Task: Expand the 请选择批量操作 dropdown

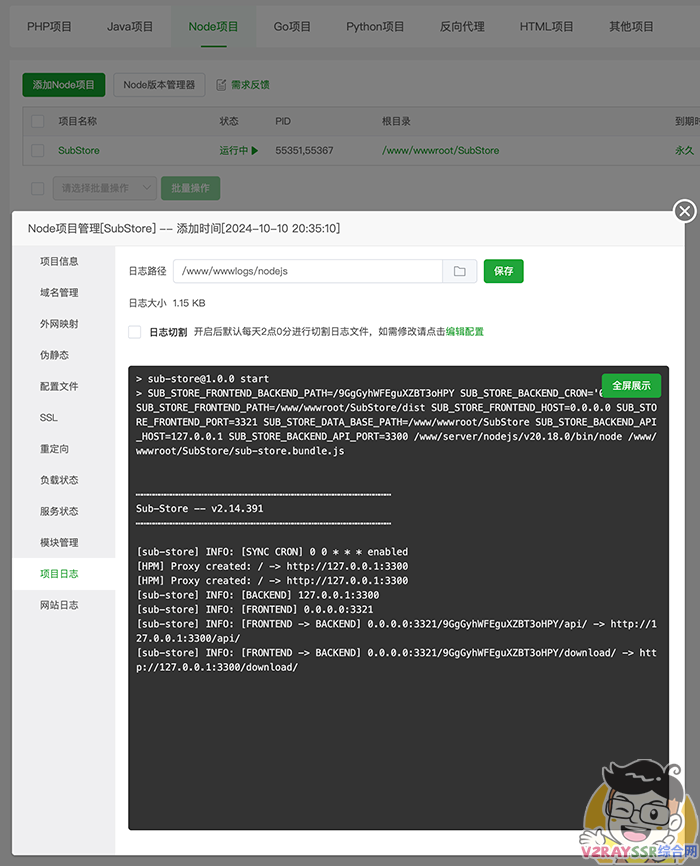Action: click(x=107, y=188)
